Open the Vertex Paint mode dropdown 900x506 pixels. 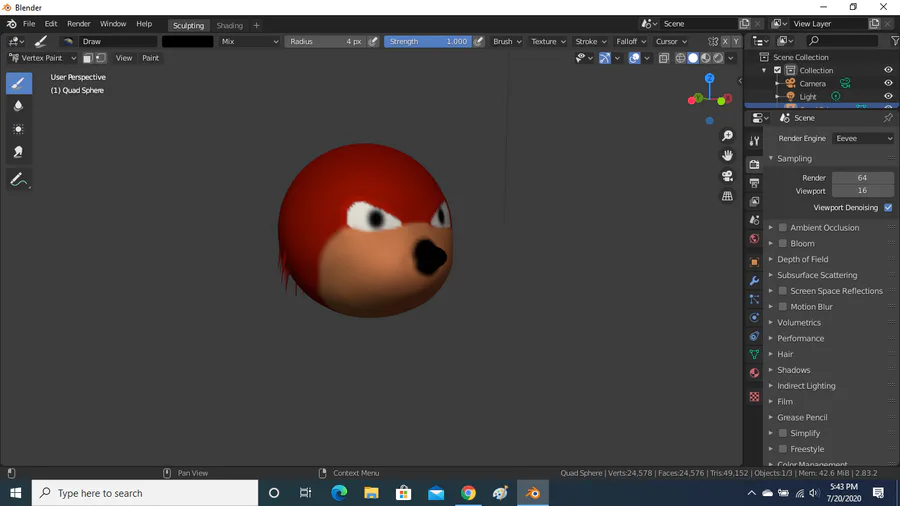click(x=42, y=58)
